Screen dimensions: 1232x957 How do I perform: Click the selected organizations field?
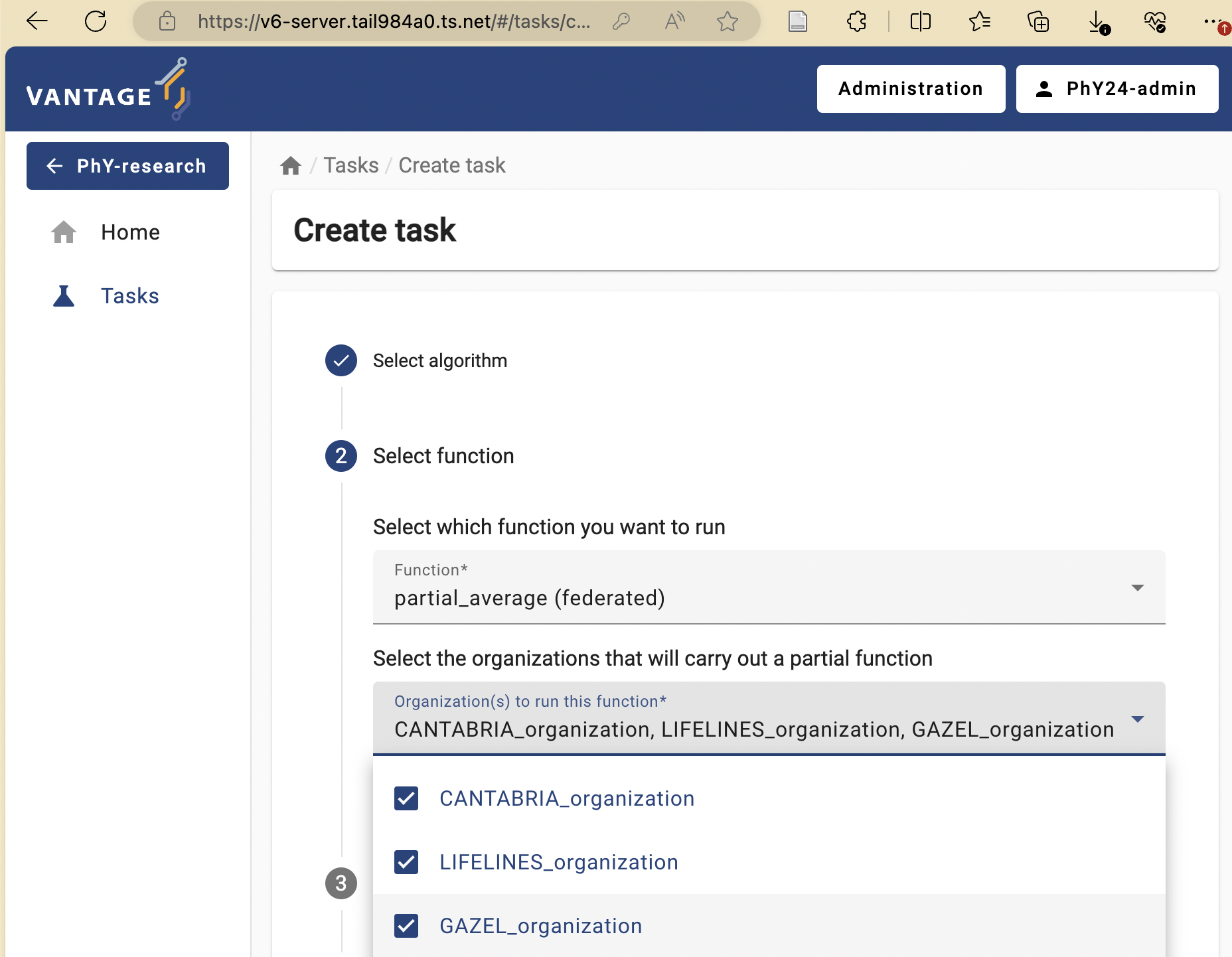[769, 719]
